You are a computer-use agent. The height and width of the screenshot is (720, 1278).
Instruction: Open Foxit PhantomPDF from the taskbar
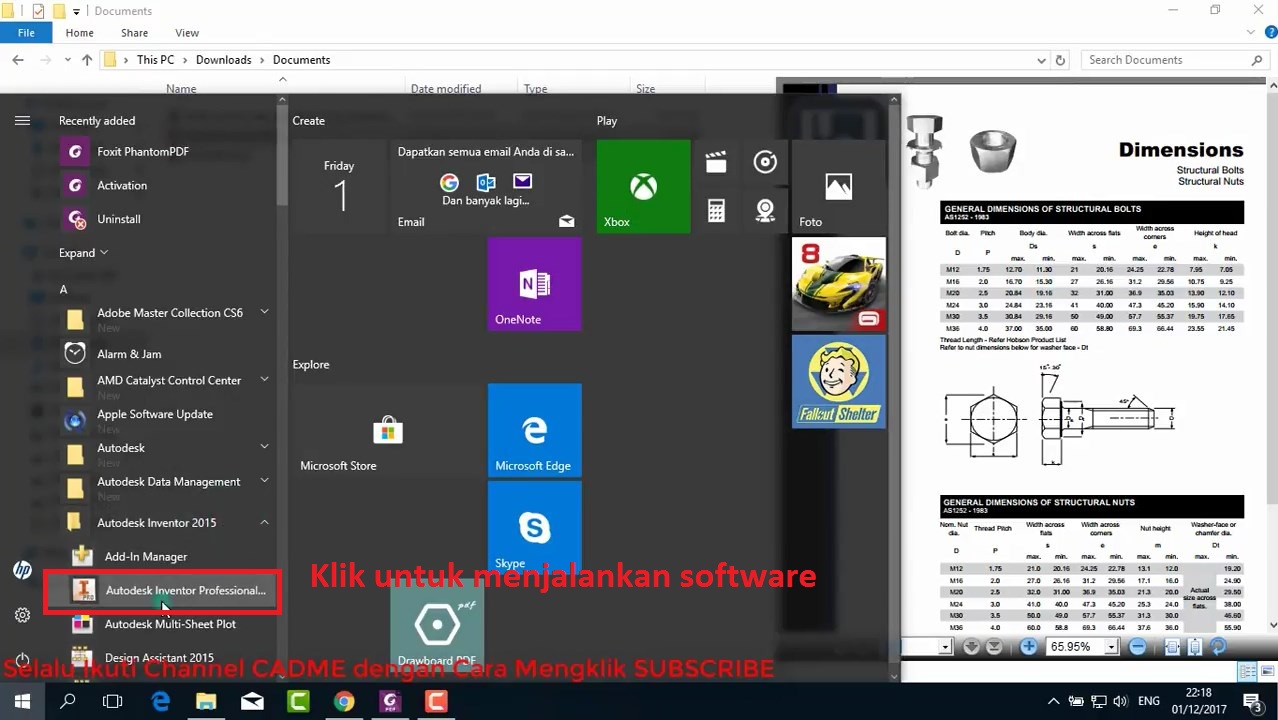pyautogui.click(x=390, y=701)
